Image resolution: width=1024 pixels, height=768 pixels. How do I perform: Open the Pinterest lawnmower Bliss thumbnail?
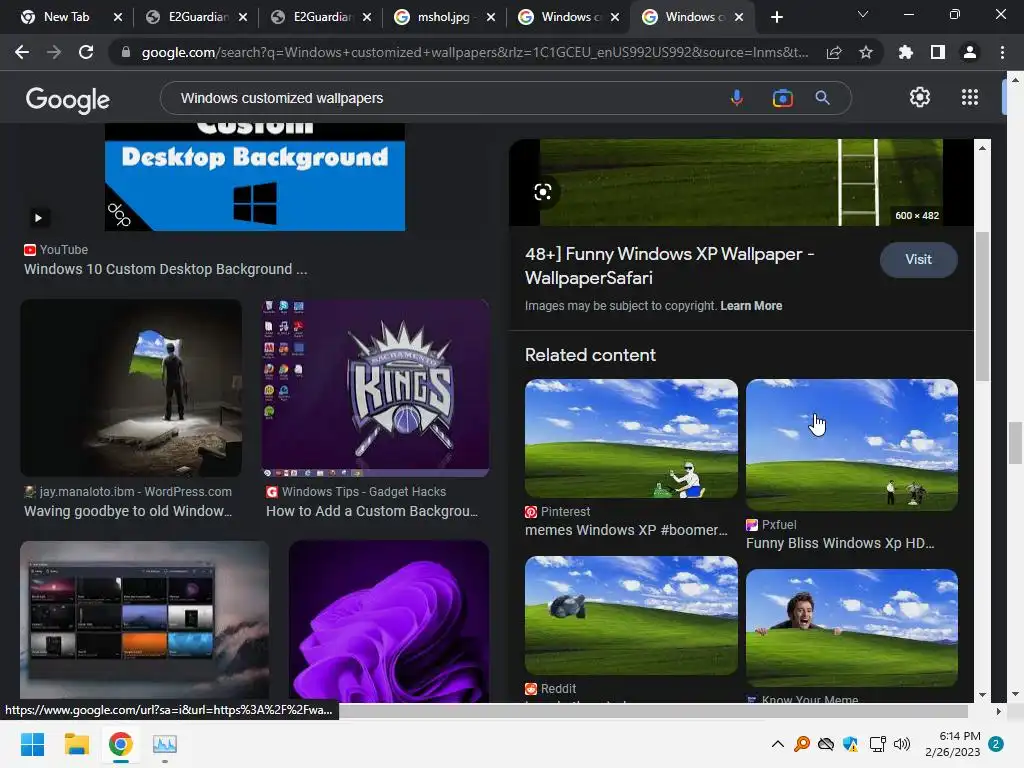tap(631, 438)
